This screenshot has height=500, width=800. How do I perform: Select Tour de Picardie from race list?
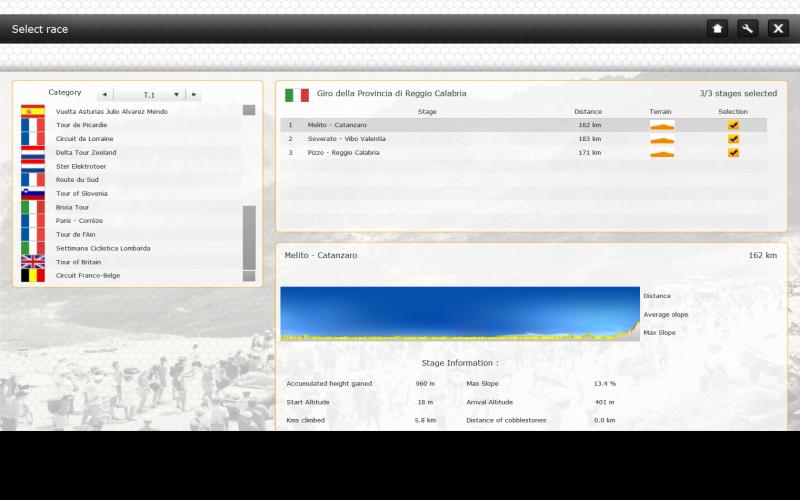click(x=82, y=125)
